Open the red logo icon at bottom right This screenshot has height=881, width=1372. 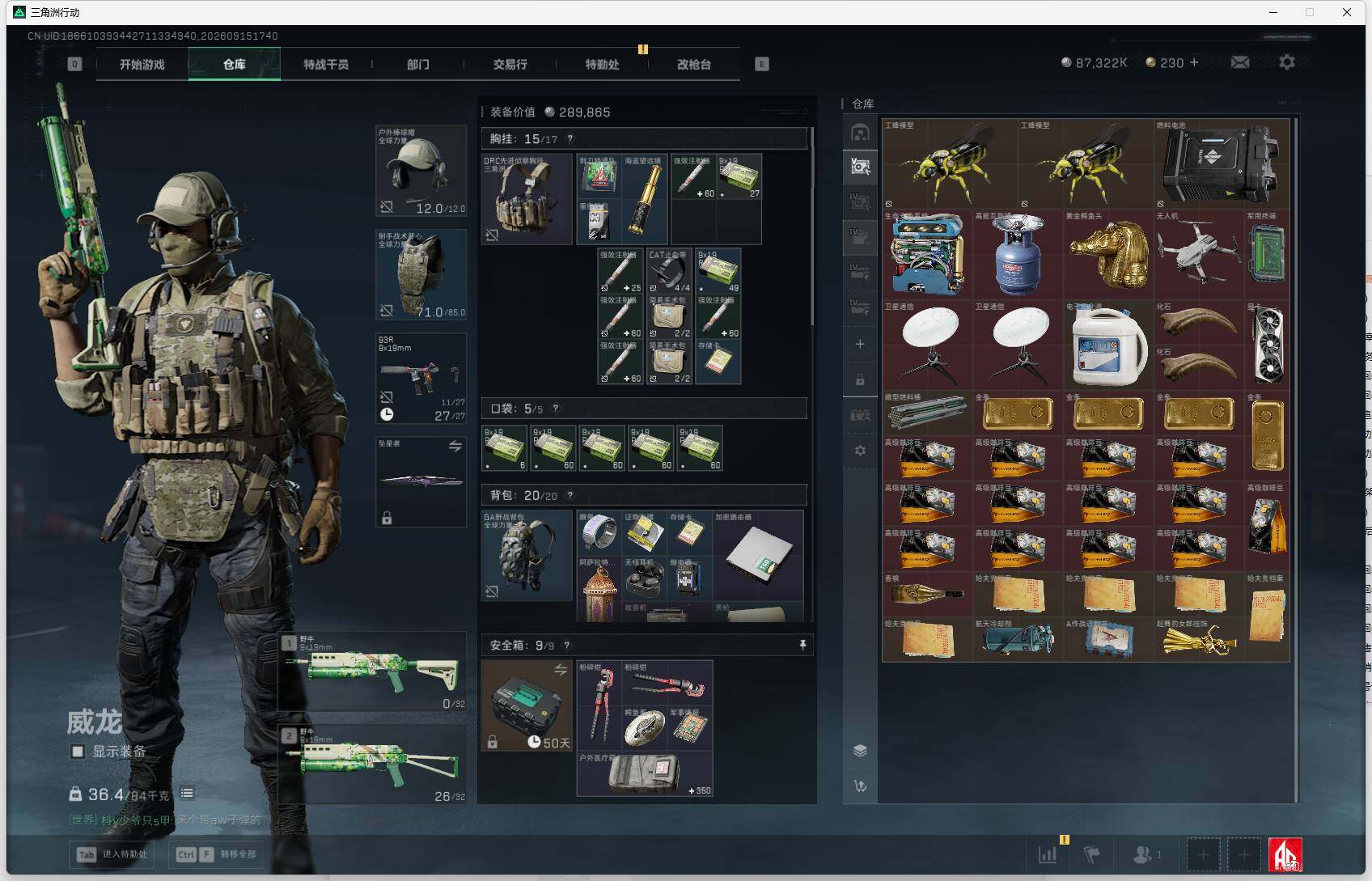click(1285, 854)
